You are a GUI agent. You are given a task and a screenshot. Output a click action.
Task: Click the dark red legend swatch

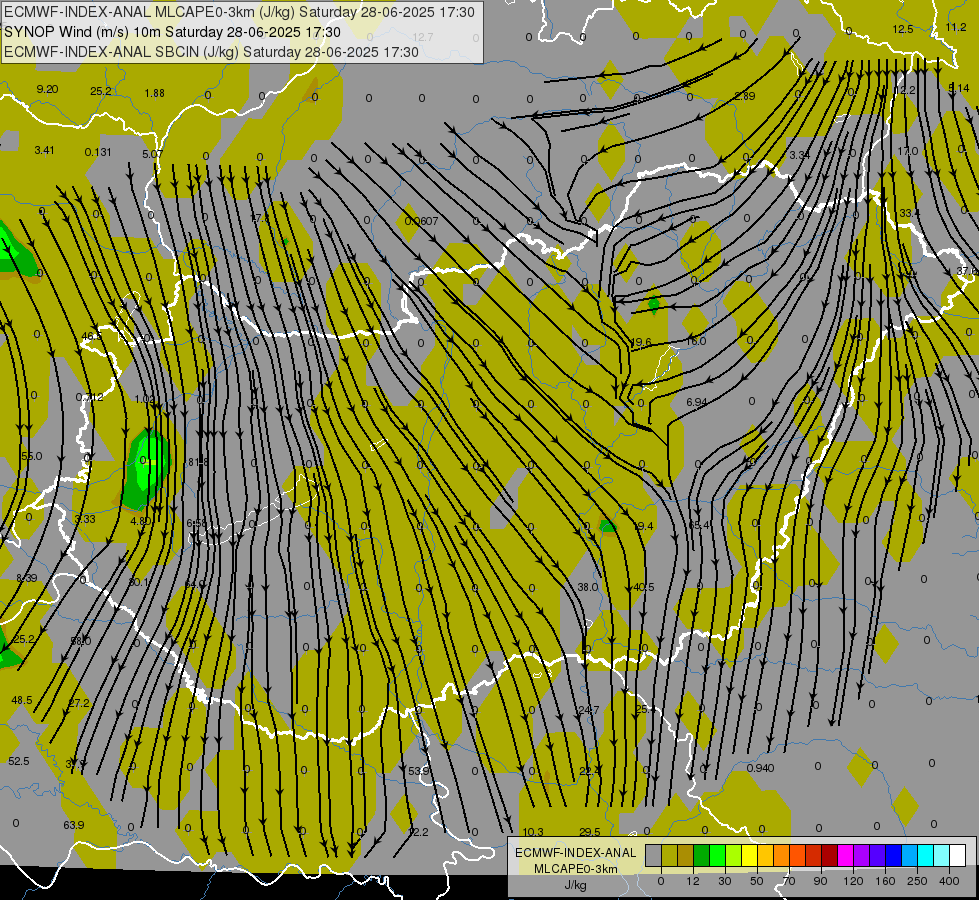click(829, 856)
